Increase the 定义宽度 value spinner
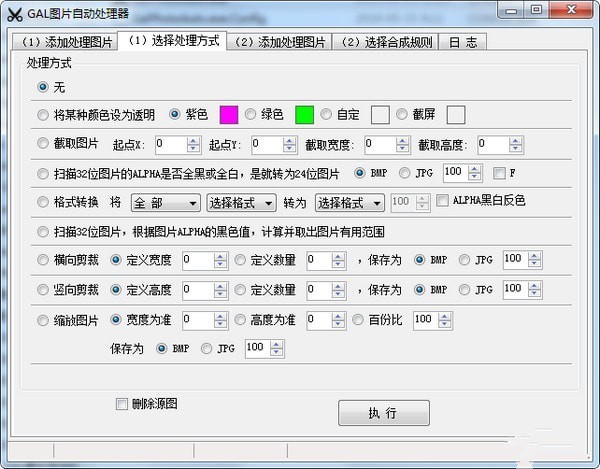This screenshot has height=469, width=600. pos(221,256)
